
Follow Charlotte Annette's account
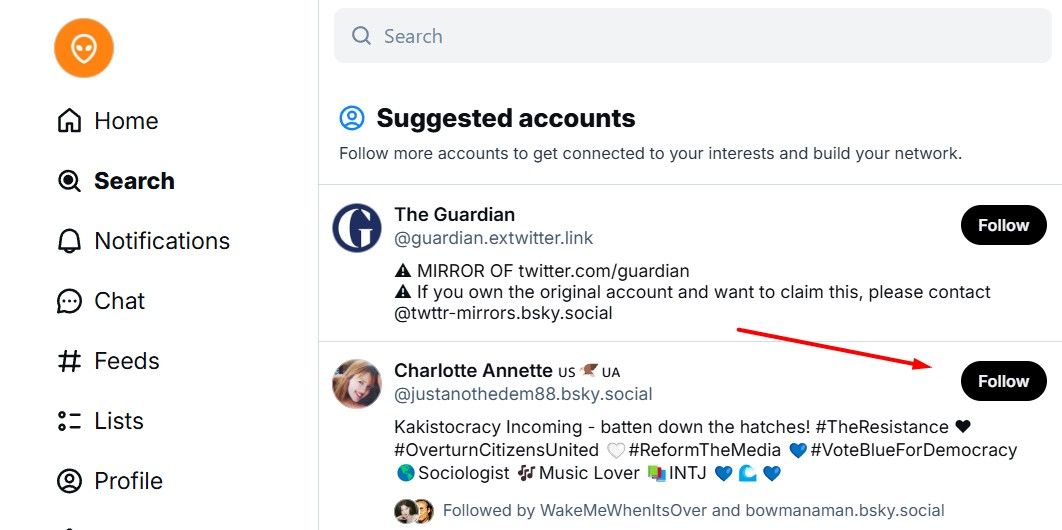[x=1003, y=381]
